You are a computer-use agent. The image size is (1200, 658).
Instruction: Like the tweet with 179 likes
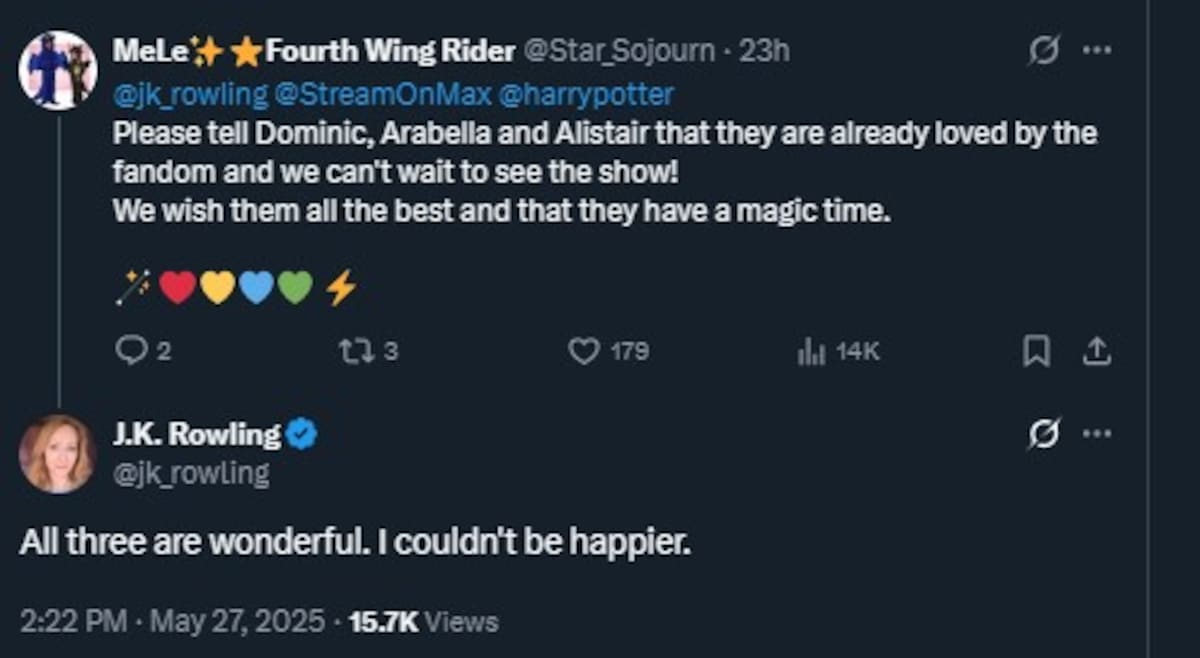pyautogui.click(x=583, y=351)
